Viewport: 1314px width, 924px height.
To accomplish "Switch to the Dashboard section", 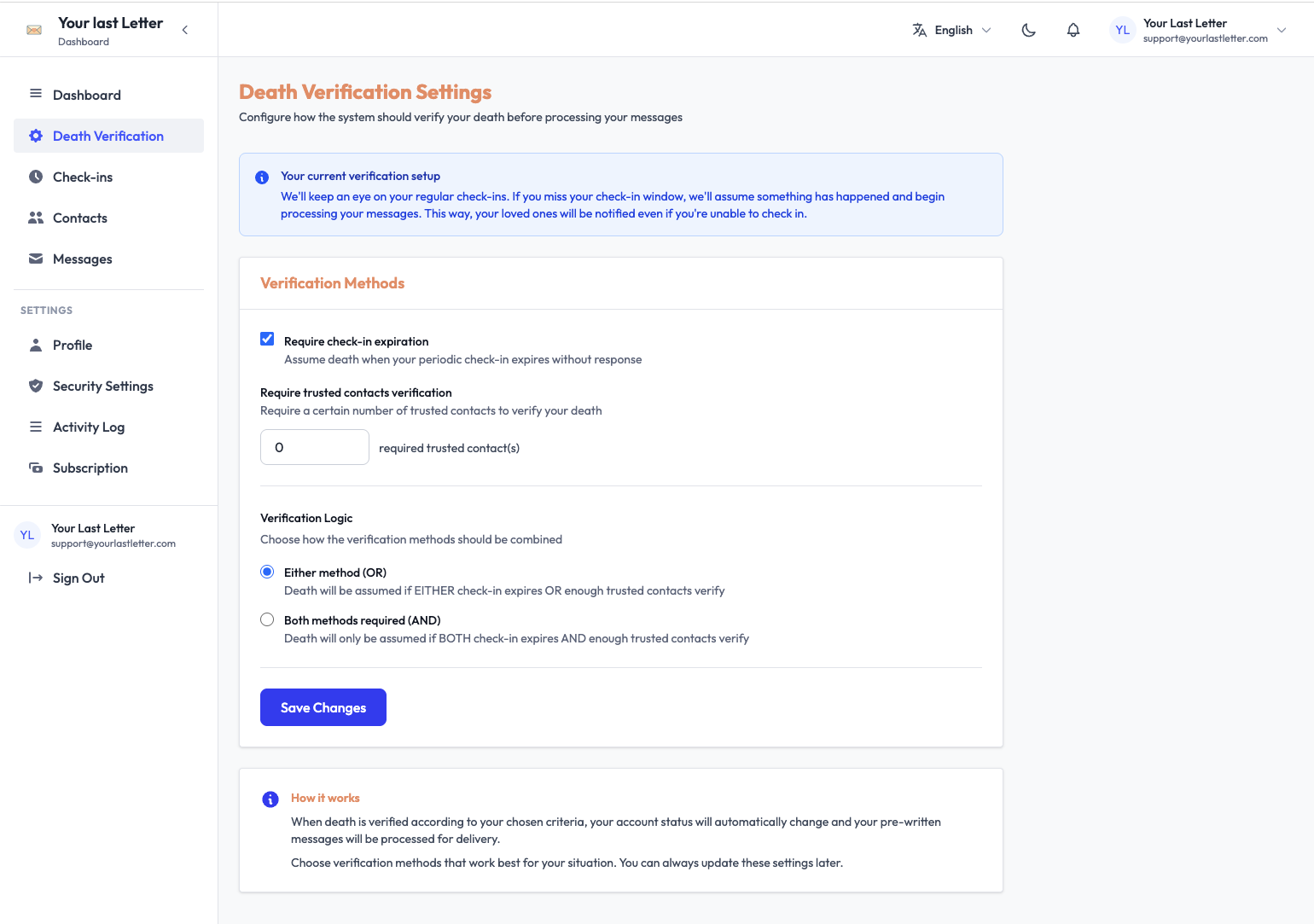I will (x=87, y=95).
